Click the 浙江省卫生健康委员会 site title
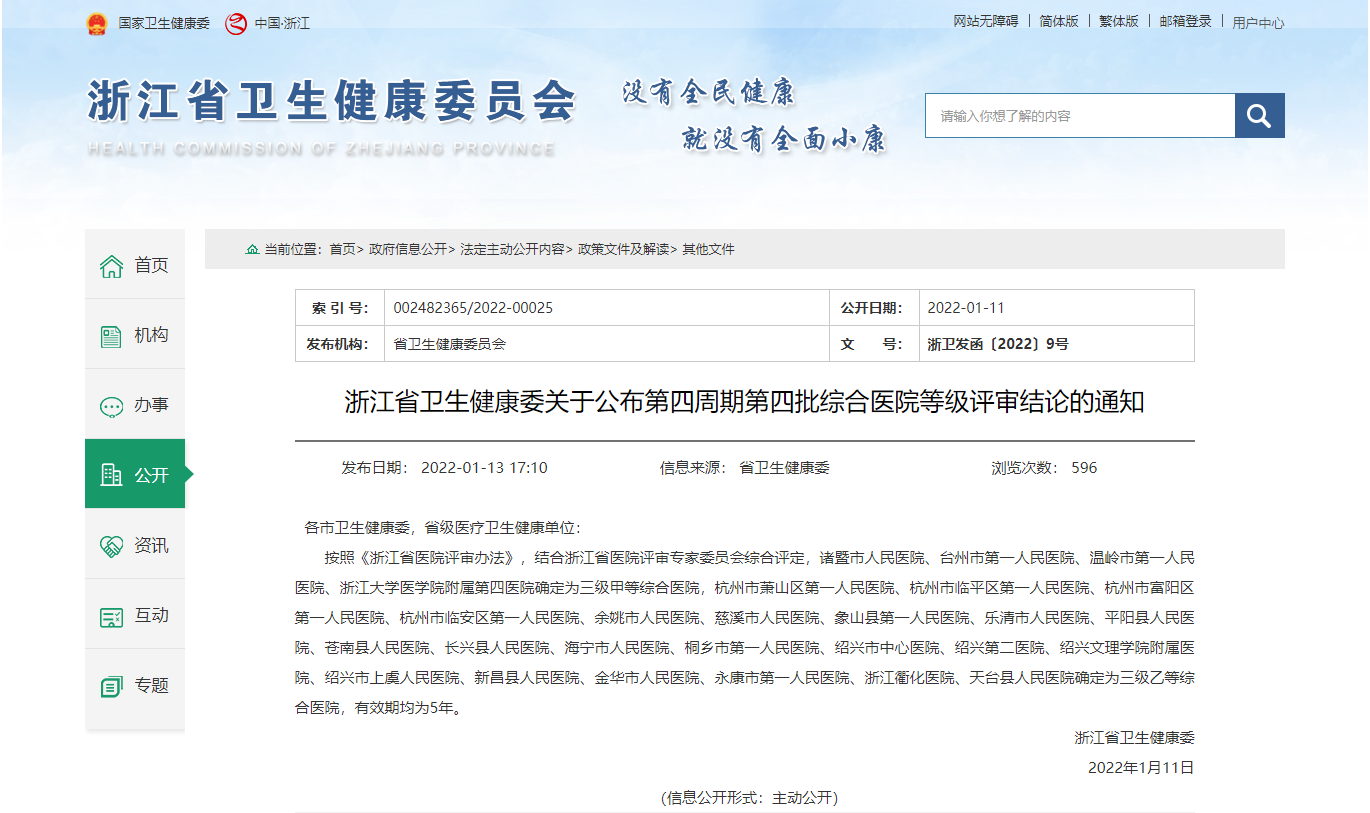The height and width of the screenshot is (813, 1370). 332,100
